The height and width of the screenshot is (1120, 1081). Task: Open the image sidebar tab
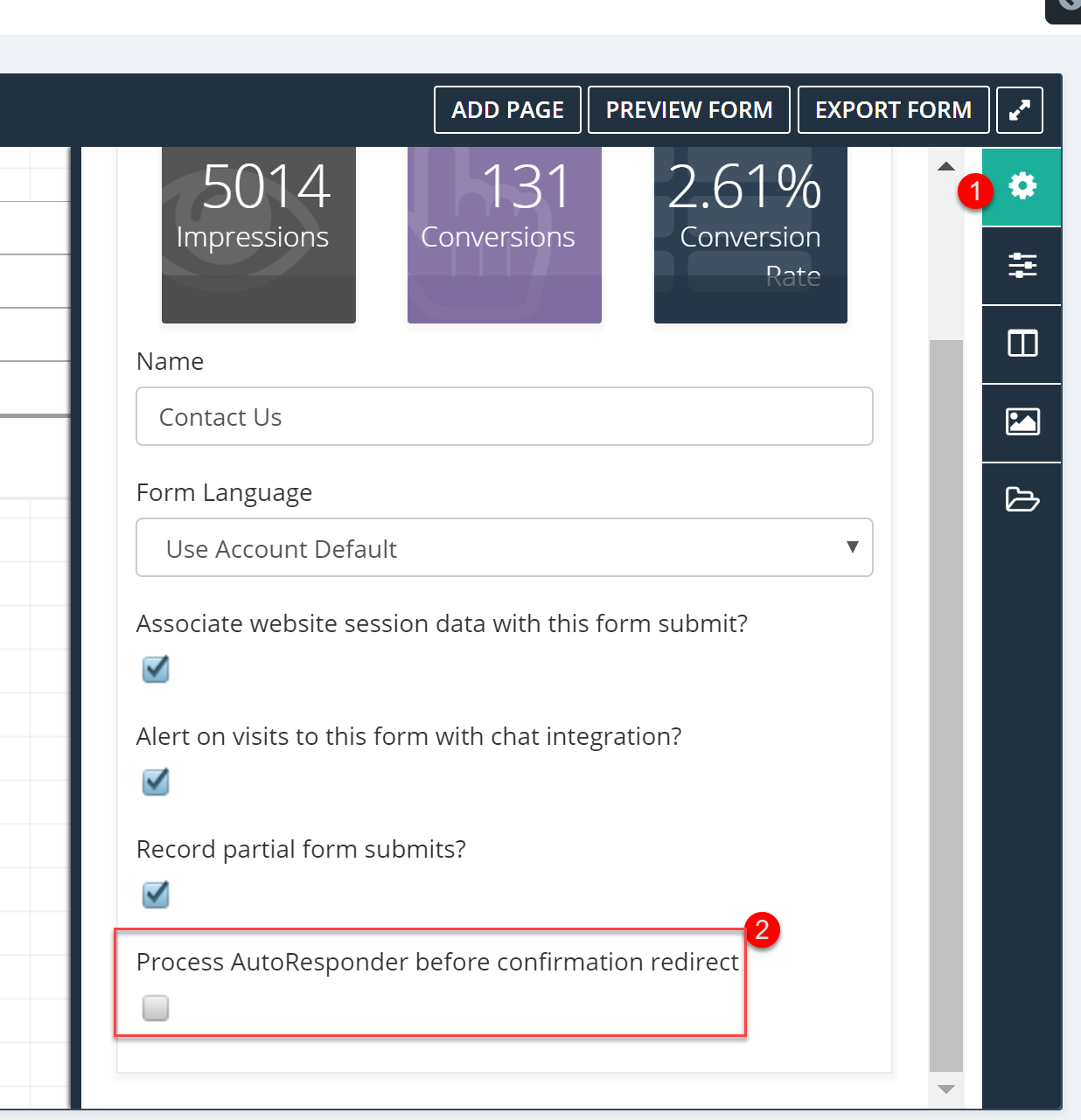1022,423
